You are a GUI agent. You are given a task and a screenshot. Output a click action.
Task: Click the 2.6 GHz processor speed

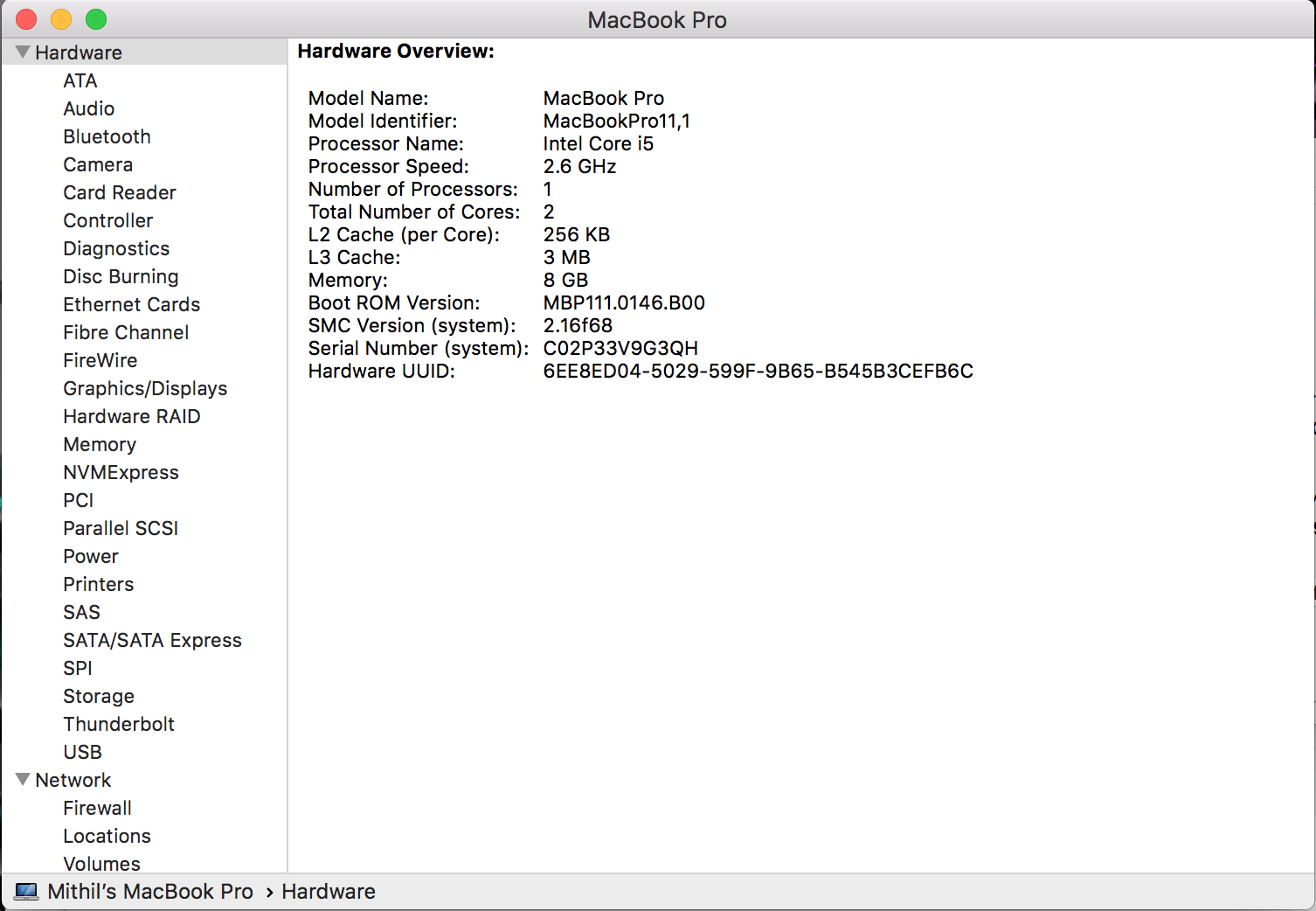580,166
